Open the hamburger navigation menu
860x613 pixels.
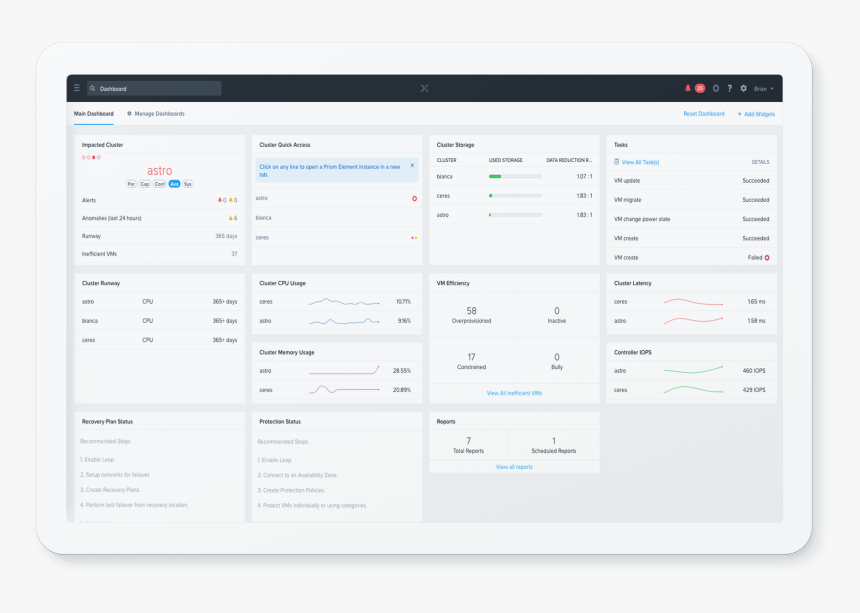tap(77, 88)
